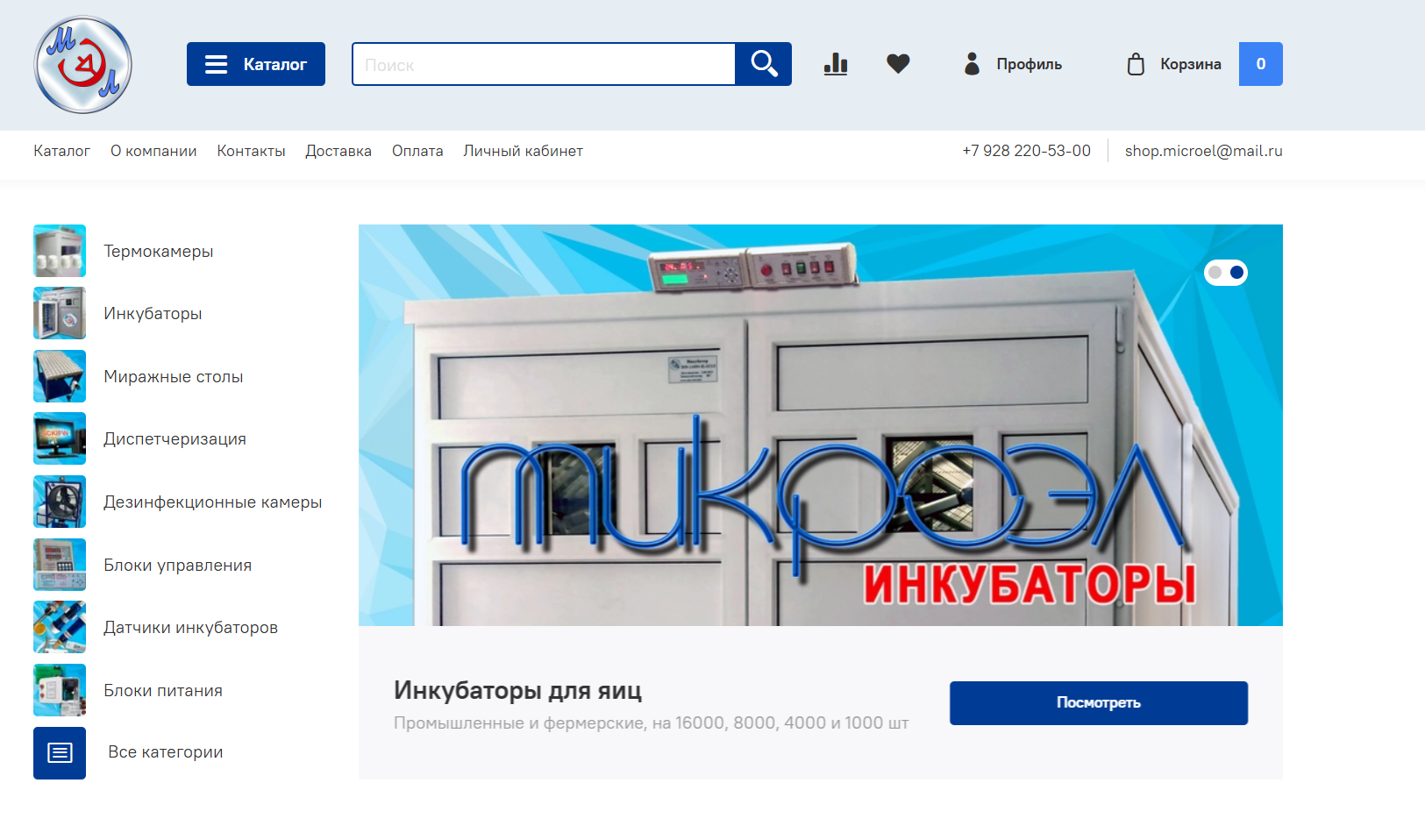Open the Оплата menu item
1425x840 pixels.
point(417,151)
